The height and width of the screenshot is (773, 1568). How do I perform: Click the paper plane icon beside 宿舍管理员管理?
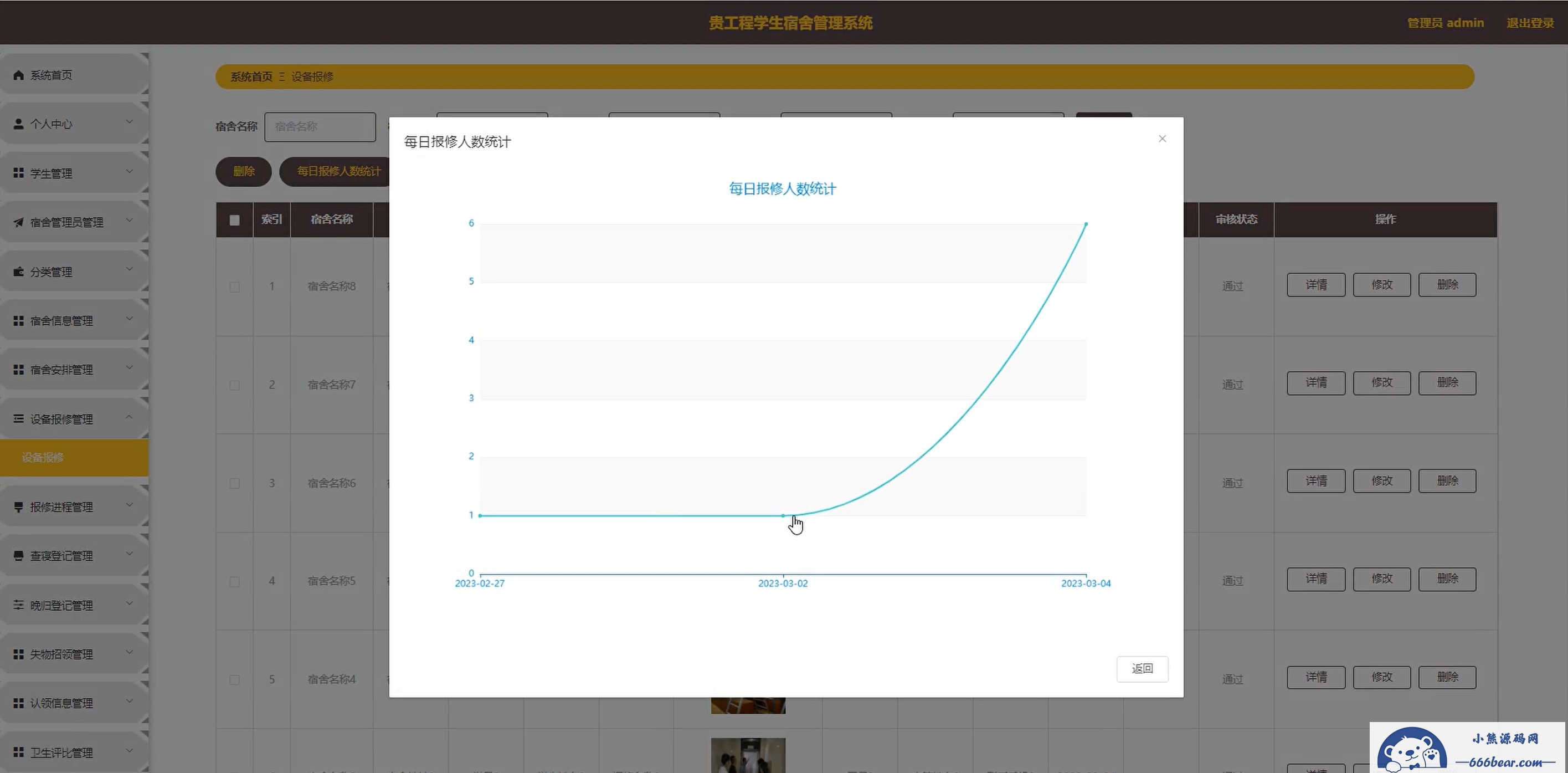[x=18, y=222]
